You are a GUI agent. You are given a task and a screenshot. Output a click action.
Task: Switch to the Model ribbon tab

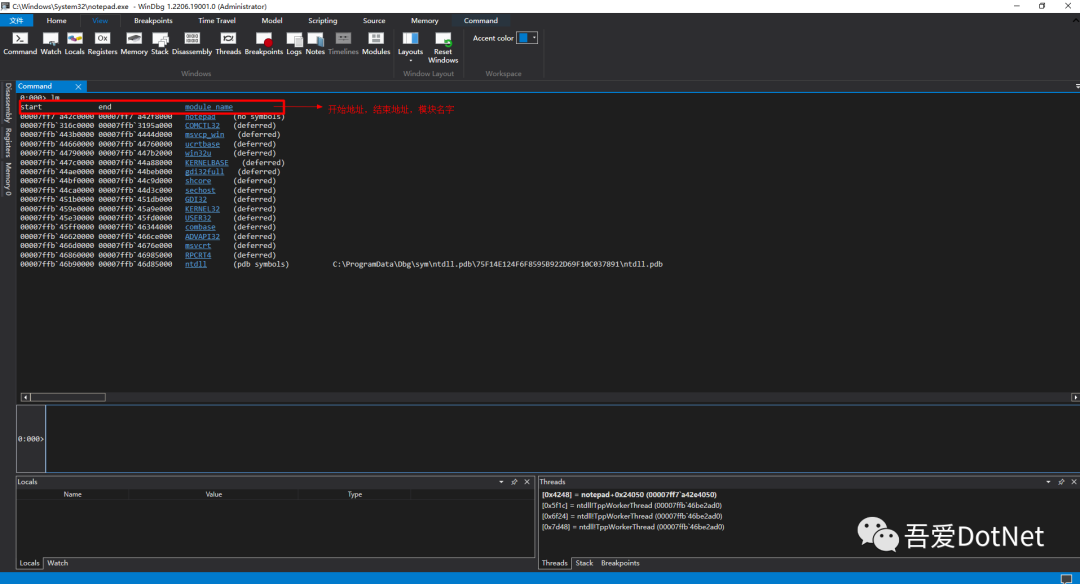[x=271, y=21]
